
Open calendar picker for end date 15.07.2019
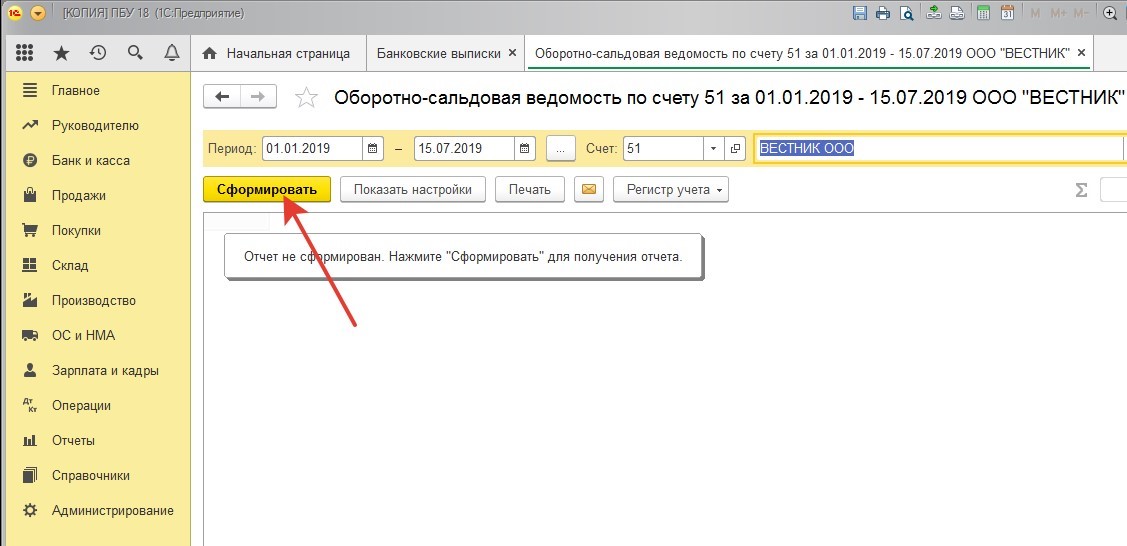point(526,149)
